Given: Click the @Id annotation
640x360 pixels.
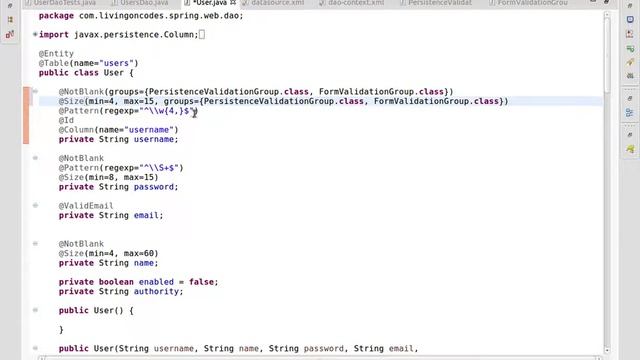Looking at the screenshot, I should click(x=66, y=120).
